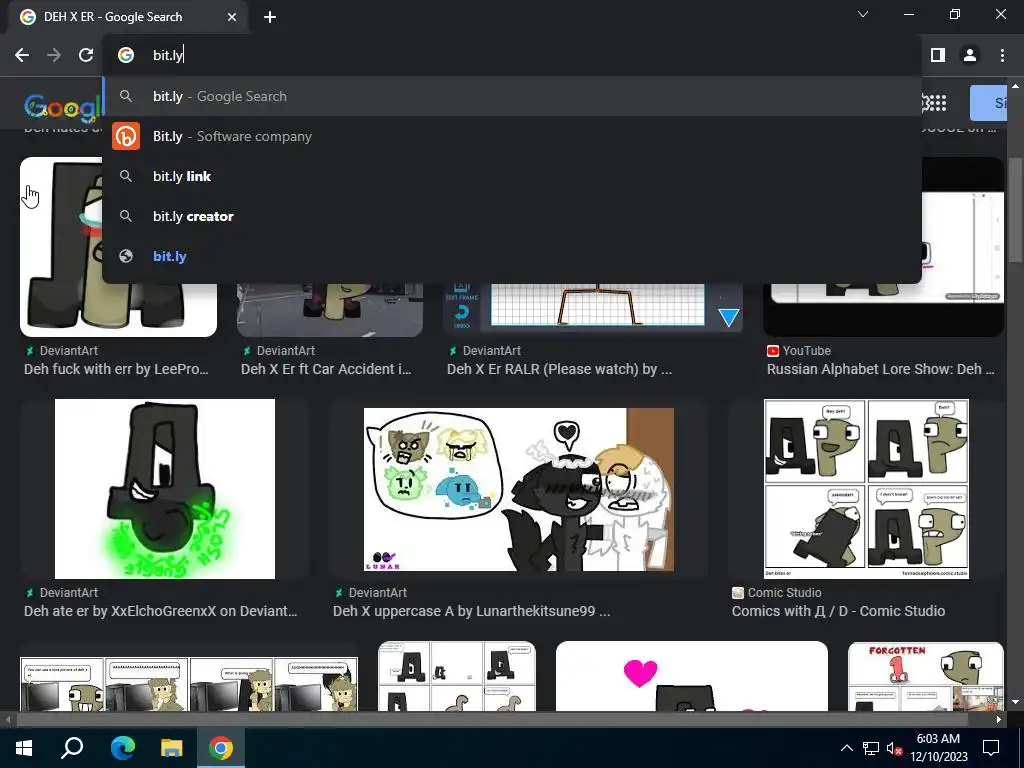Click the Chrome taskbar icon
Screen dimensions: 1024x768
tap(221, 748)
